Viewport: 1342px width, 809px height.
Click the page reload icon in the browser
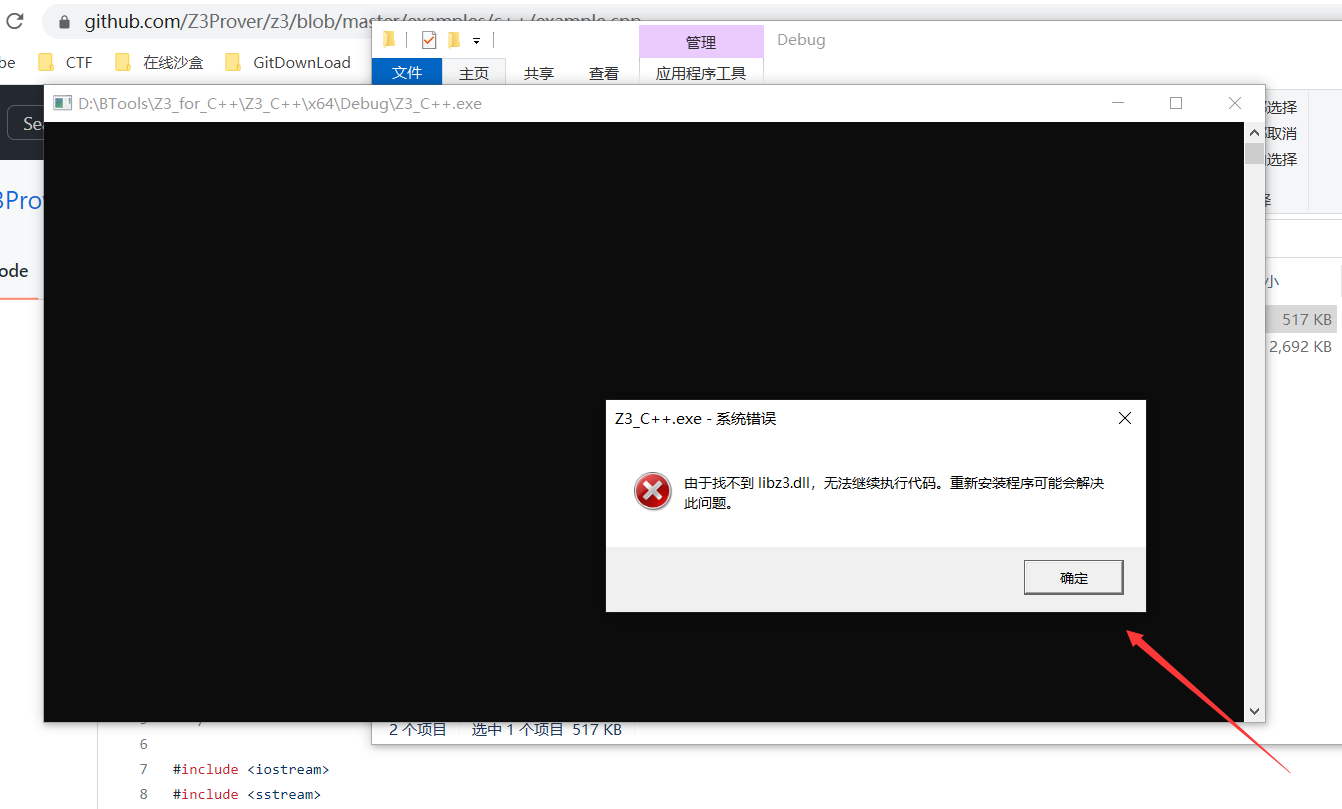pyautogui.click(x=13, y=21)
